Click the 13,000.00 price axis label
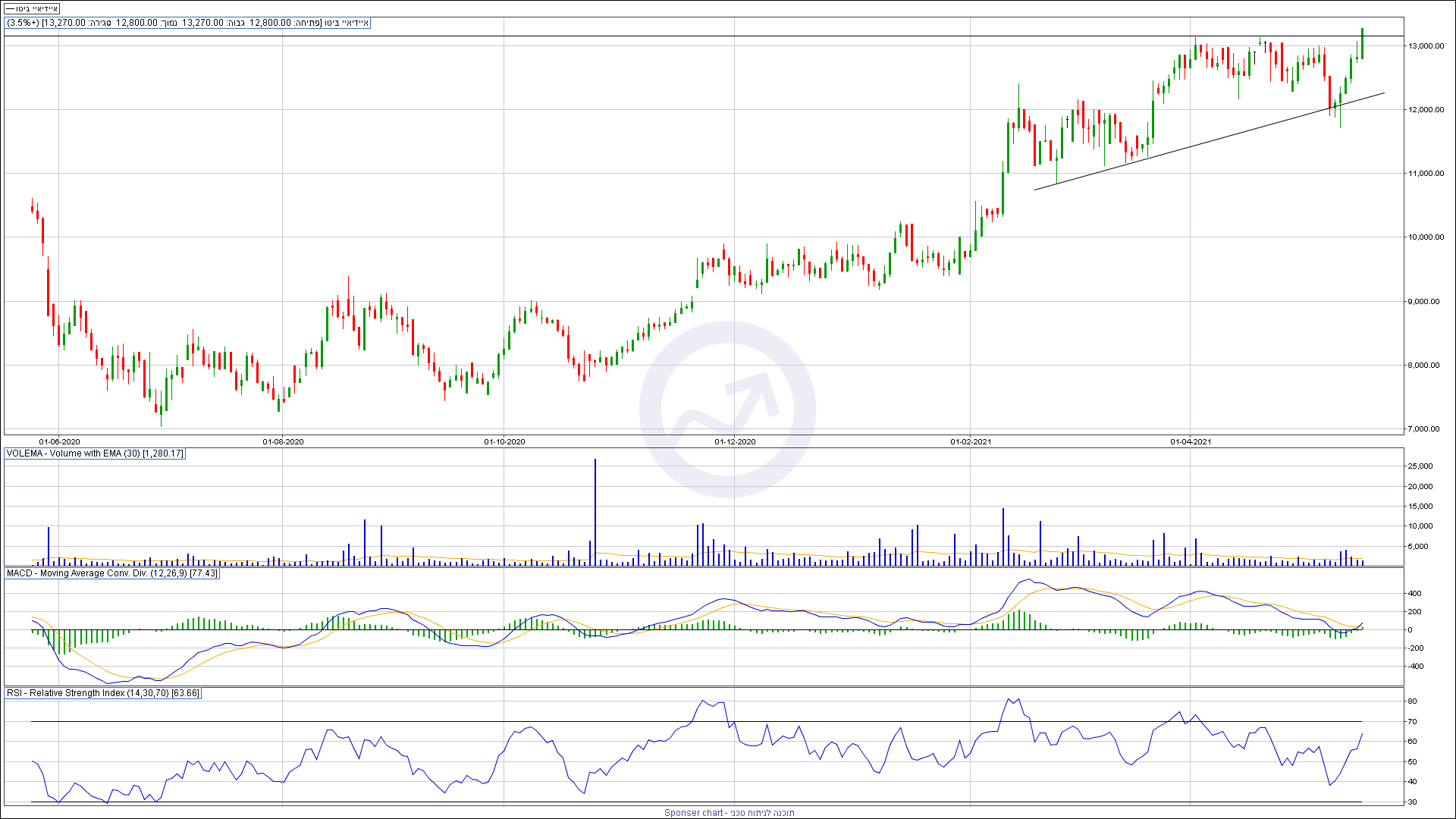Viewport: 1456px width, 819px height. point(1426,46)
